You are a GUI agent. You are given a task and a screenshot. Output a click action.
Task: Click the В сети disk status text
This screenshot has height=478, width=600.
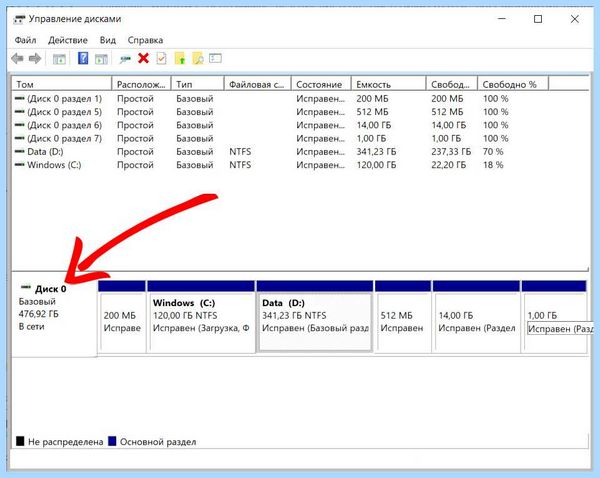tap(31, 327)
